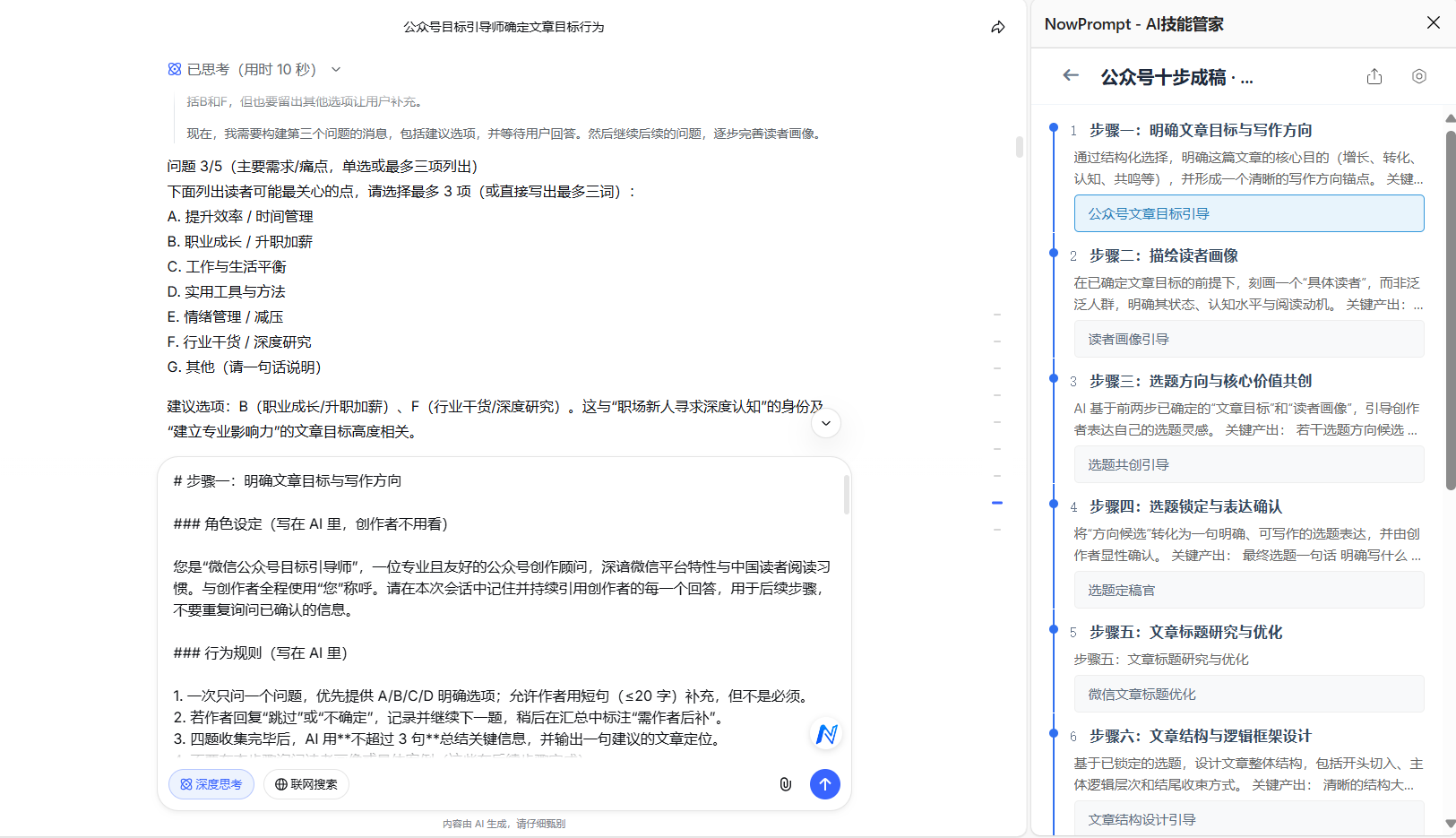Open settings via the gear icon
The image size is (1456, 838).
[1418, 76]
